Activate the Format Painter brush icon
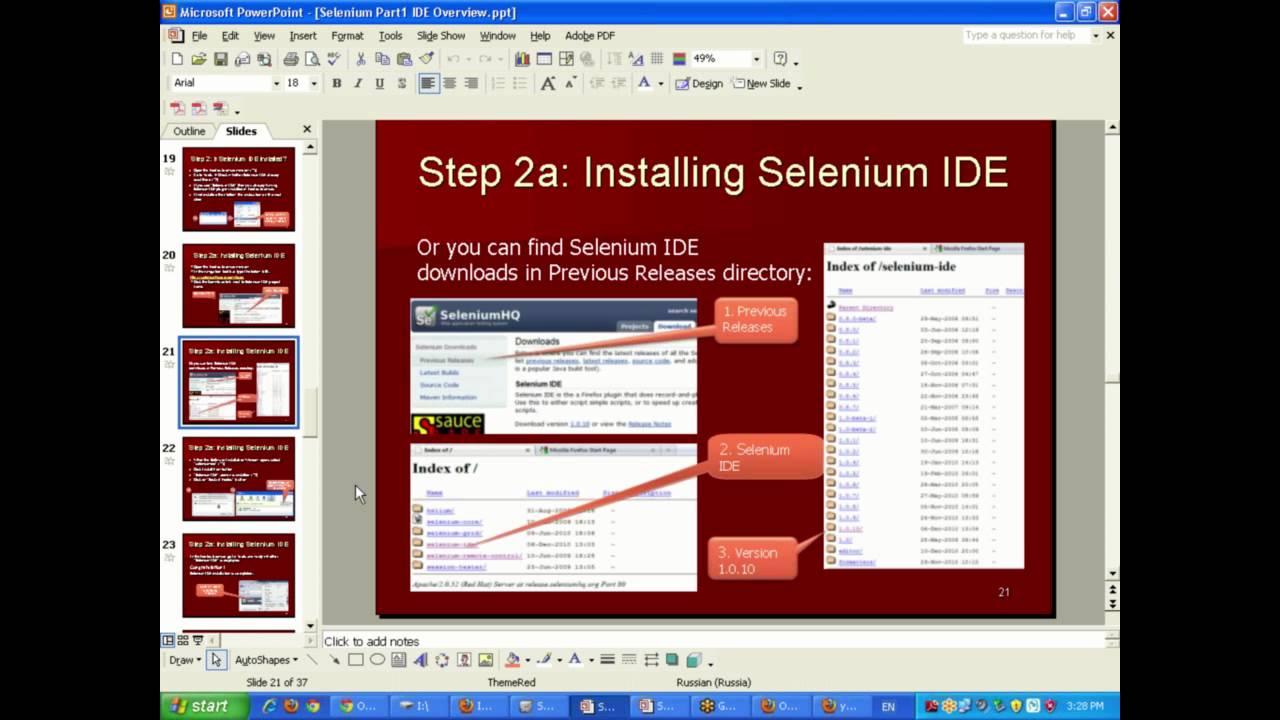This screenshot has height=720, width=1280. click(427, 59)
